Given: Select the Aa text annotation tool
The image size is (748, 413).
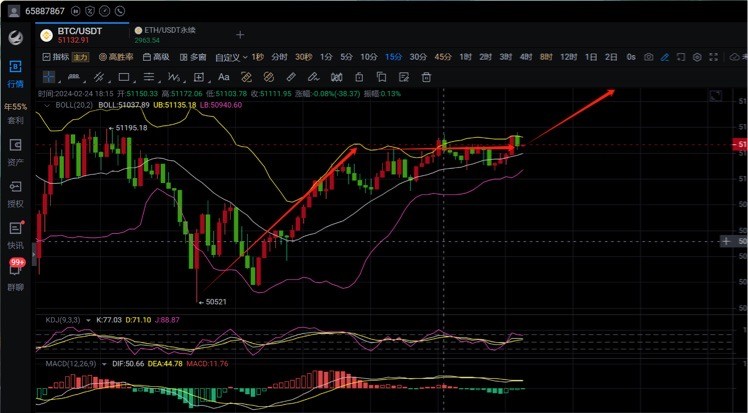Looking at the screenshot, I should pos(224,77).
